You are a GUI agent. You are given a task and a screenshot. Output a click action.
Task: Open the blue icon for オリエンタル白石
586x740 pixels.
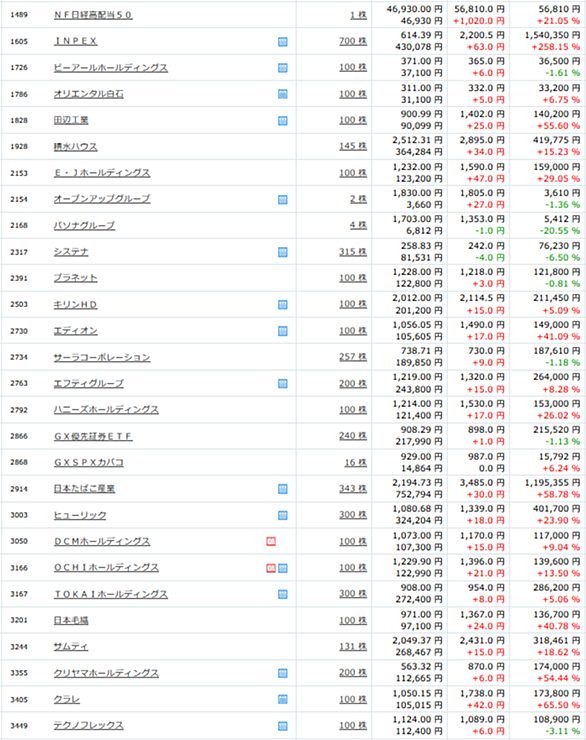point(283,94)
